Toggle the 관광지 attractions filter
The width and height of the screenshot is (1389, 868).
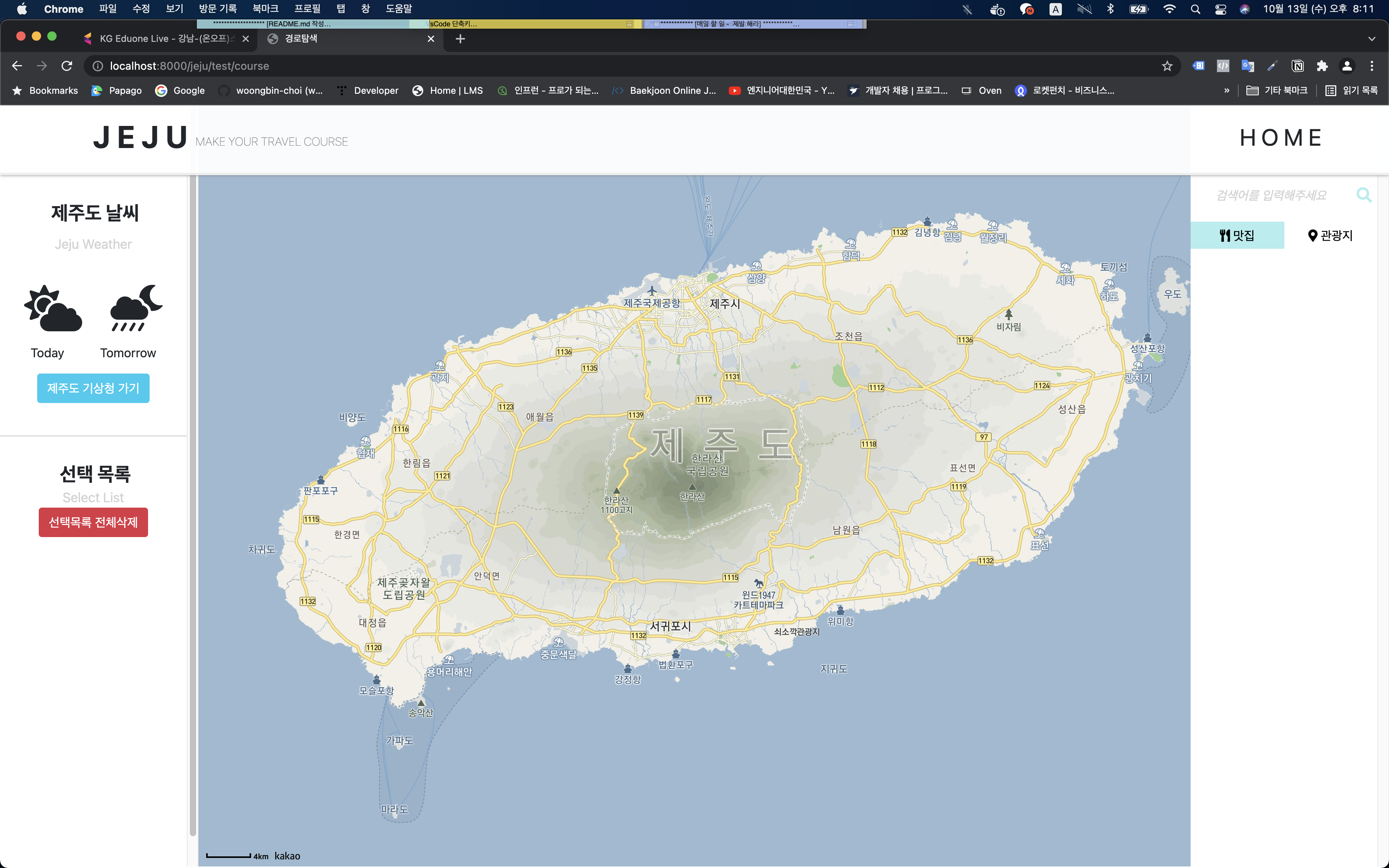click(x=1330, y=235)
